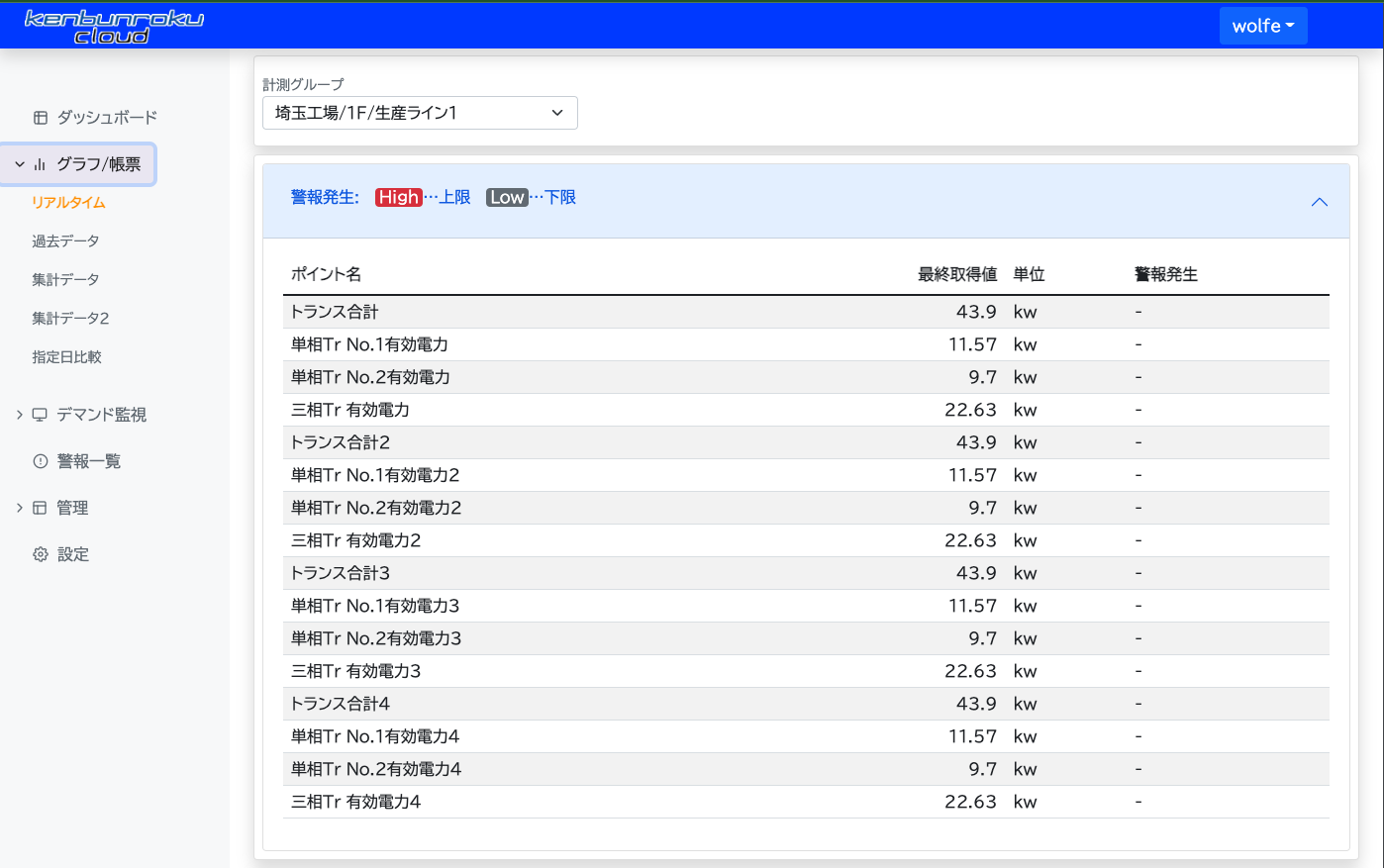Navigate to 集計データ submenu item
The width and height of the screenshot is (1384, 868).
coord(65,280)
